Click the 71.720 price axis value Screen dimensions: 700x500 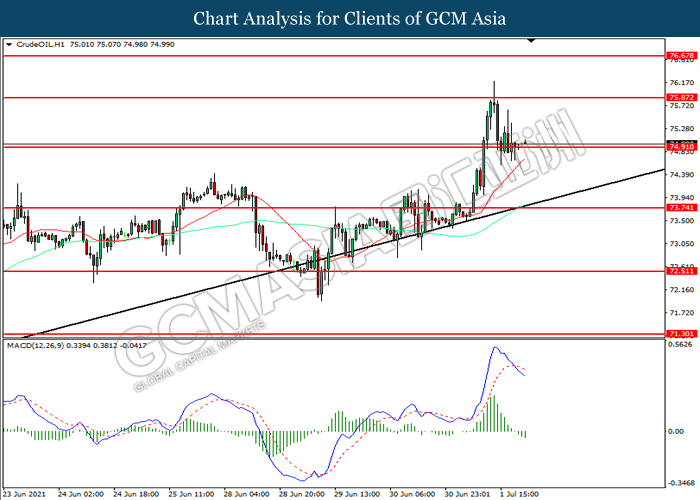[682, 313]
